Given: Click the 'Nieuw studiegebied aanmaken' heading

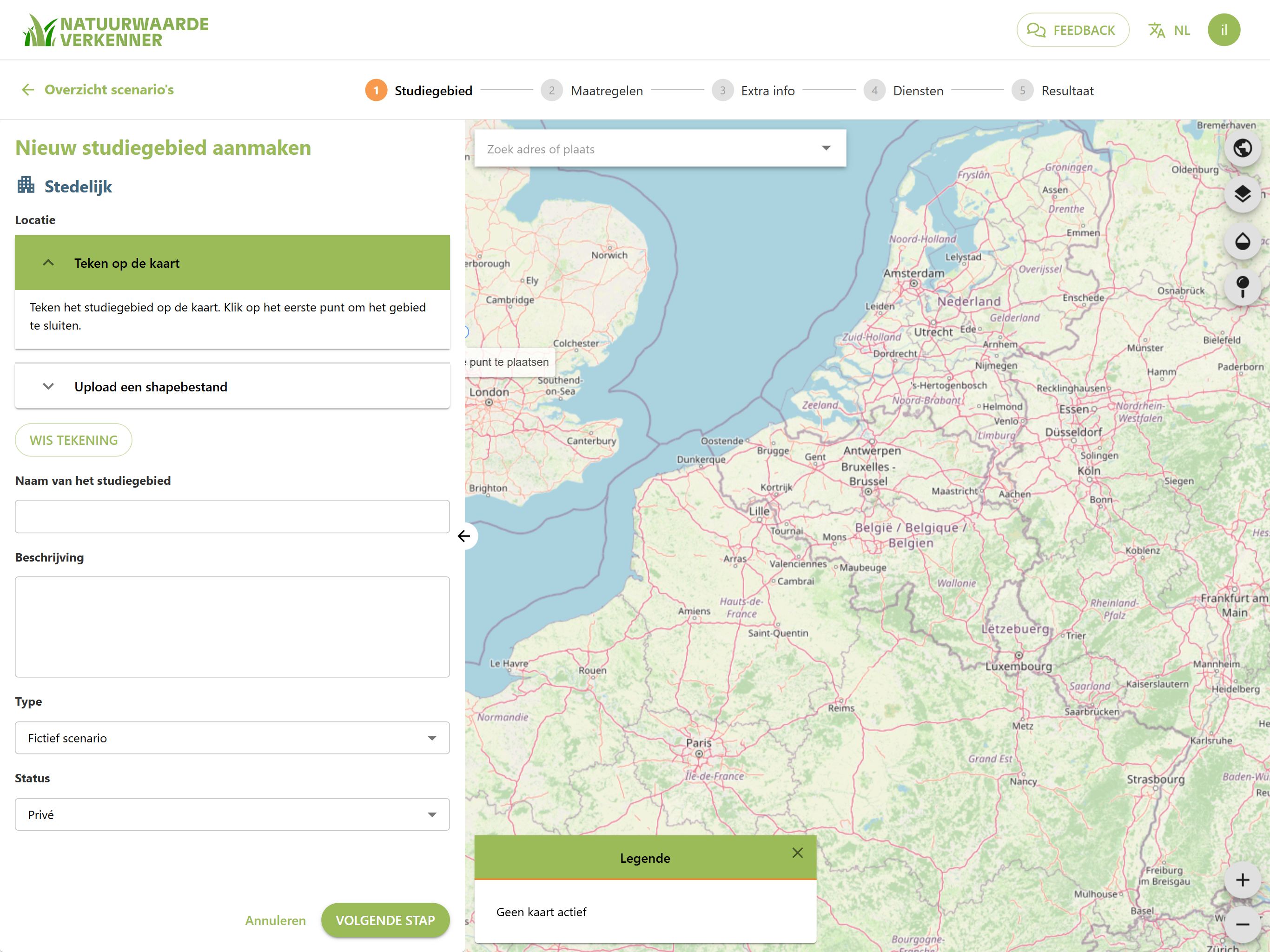Looking at the screenshot, I should pyautogui.click(x=163, y=147).
